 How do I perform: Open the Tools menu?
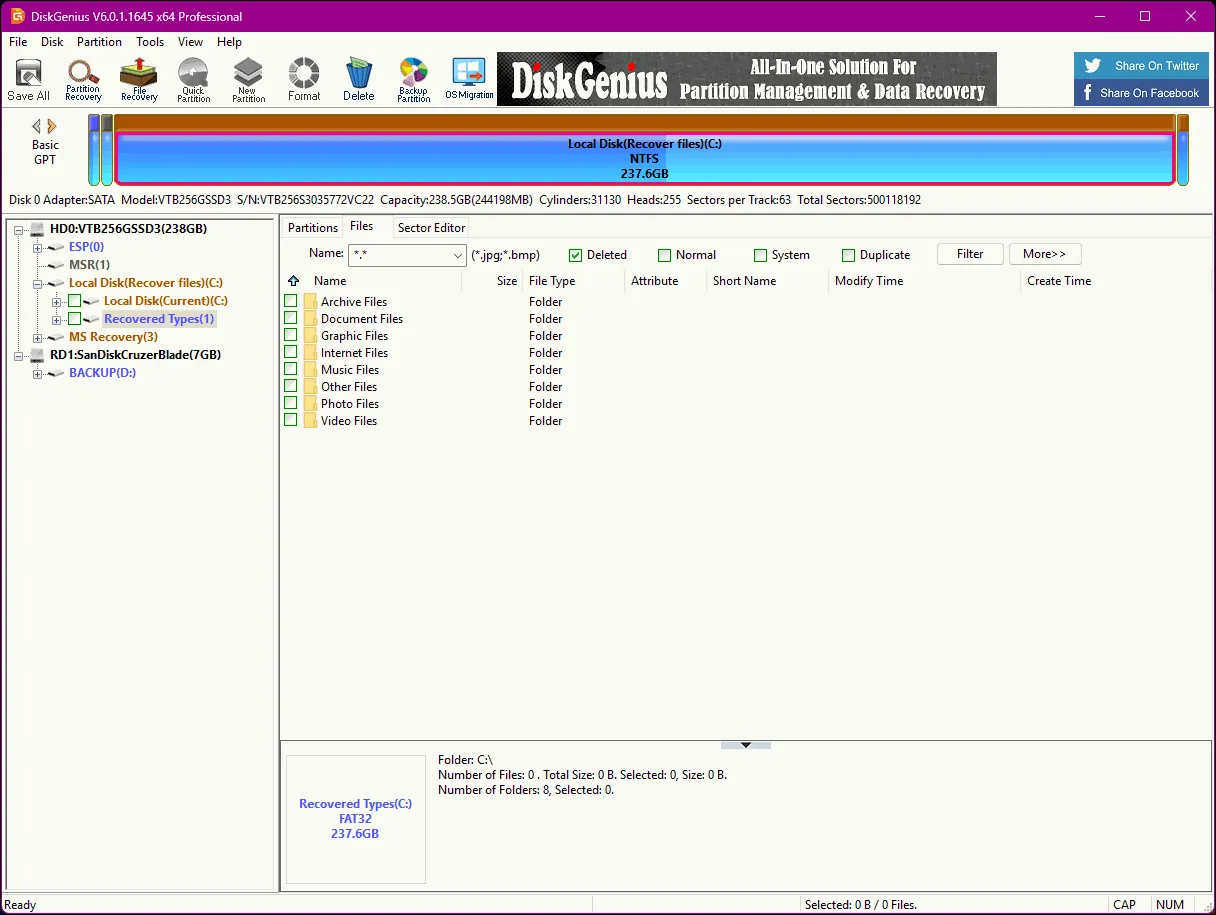click(150, 42)
